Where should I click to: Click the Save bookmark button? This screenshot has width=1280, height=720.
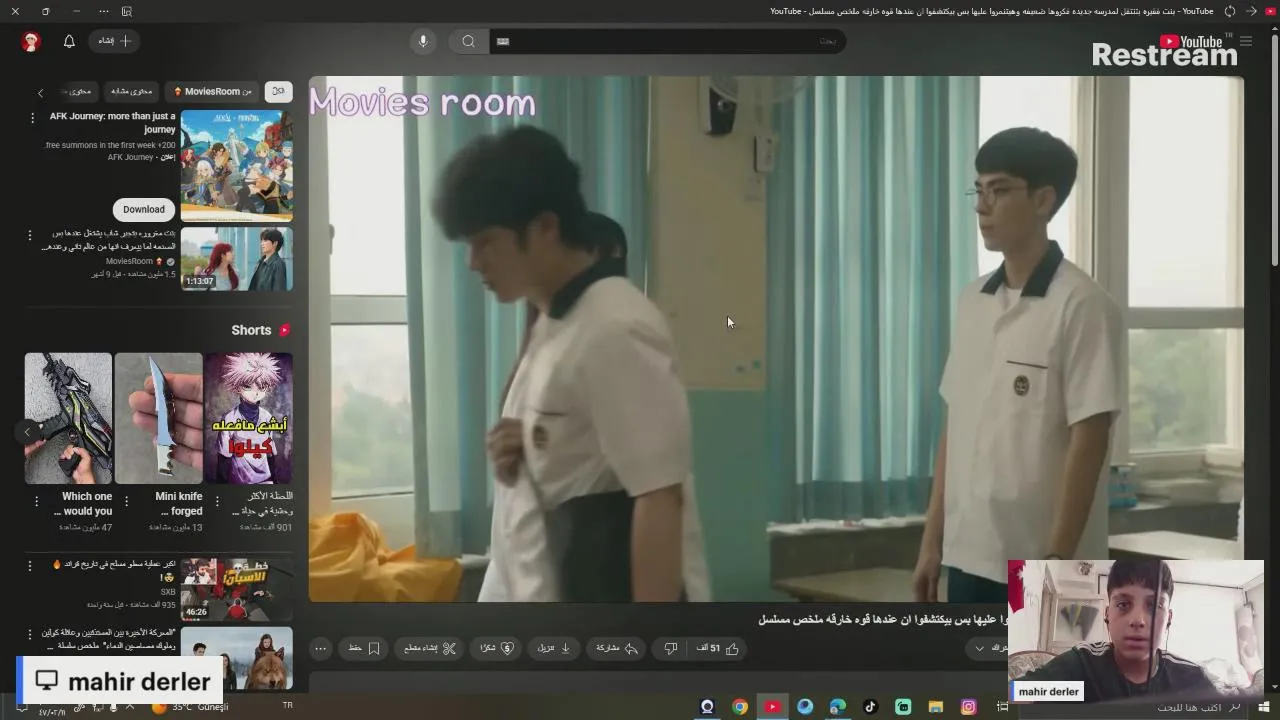(x=364, y=648)
